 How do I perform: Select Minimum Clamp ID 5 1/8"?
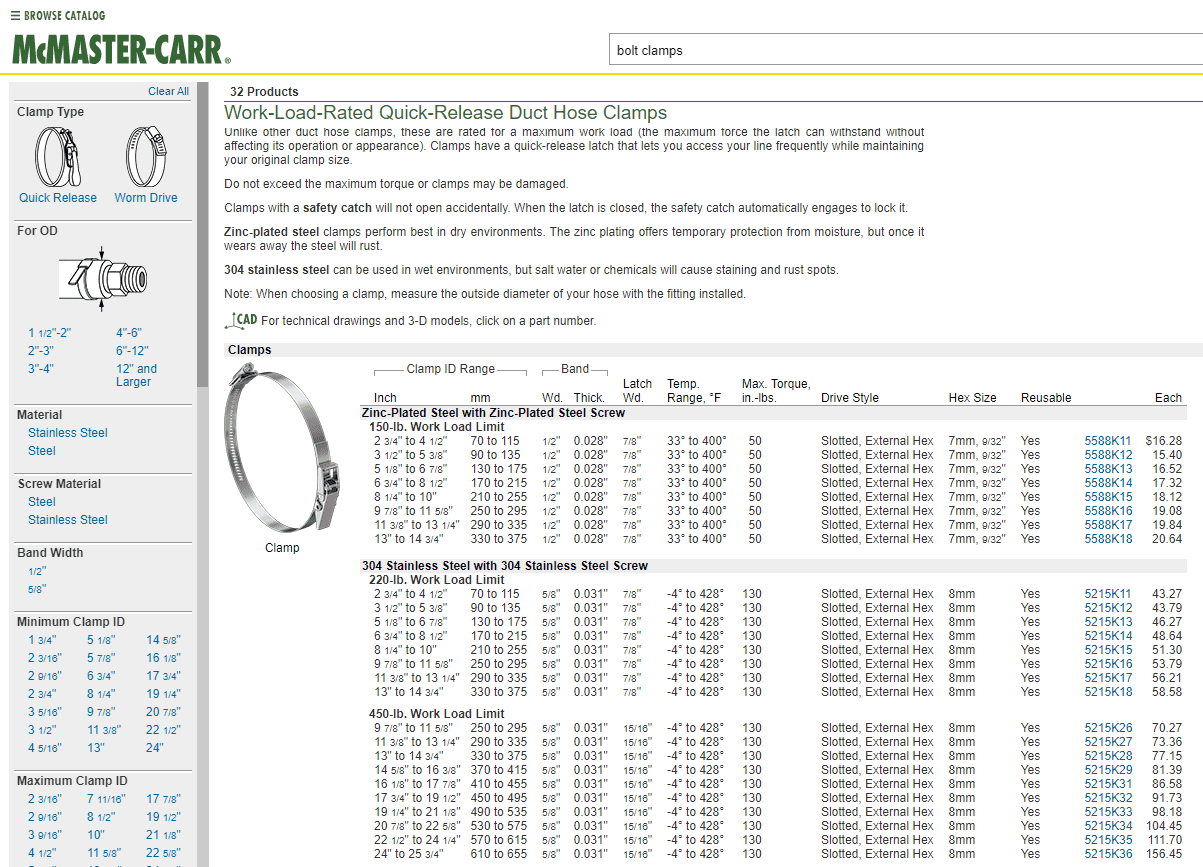(101, 640)
